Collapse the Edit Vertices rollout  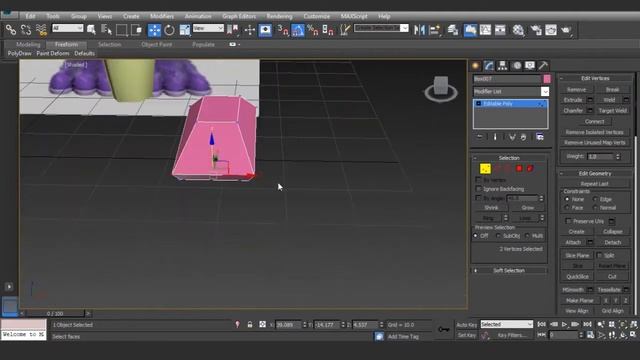tap(595, 78)
